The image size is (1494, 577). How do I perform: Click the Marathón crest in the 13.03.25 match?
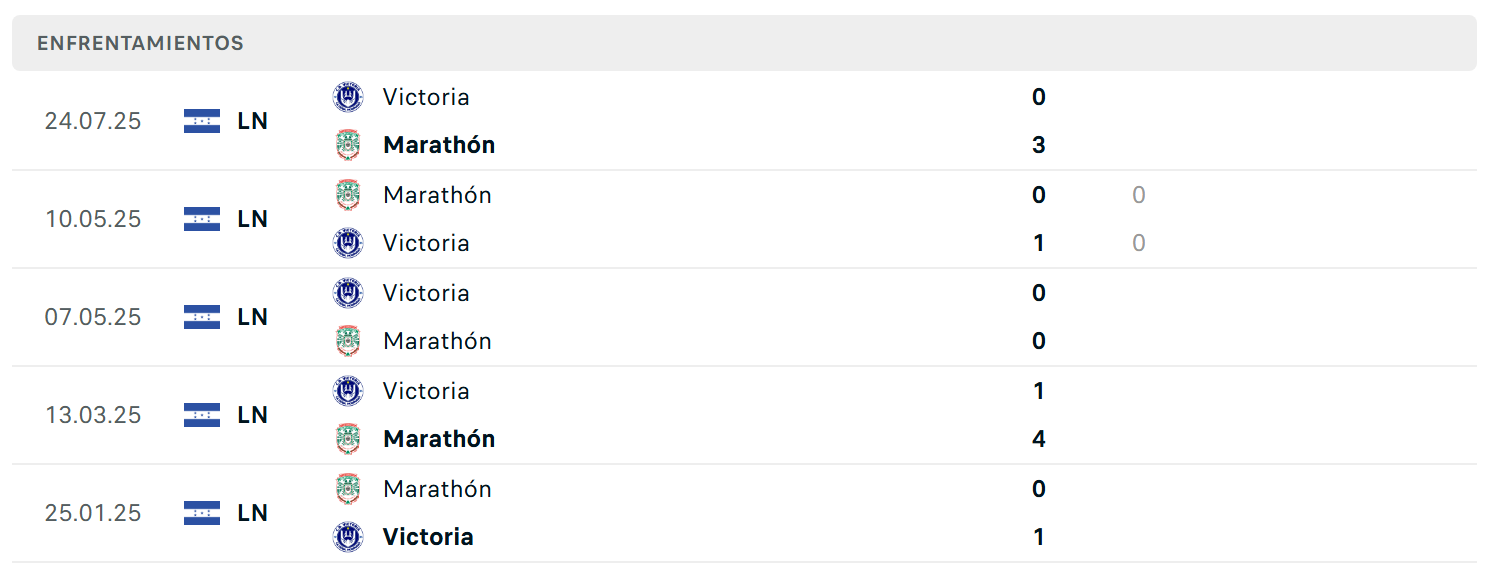348,439
